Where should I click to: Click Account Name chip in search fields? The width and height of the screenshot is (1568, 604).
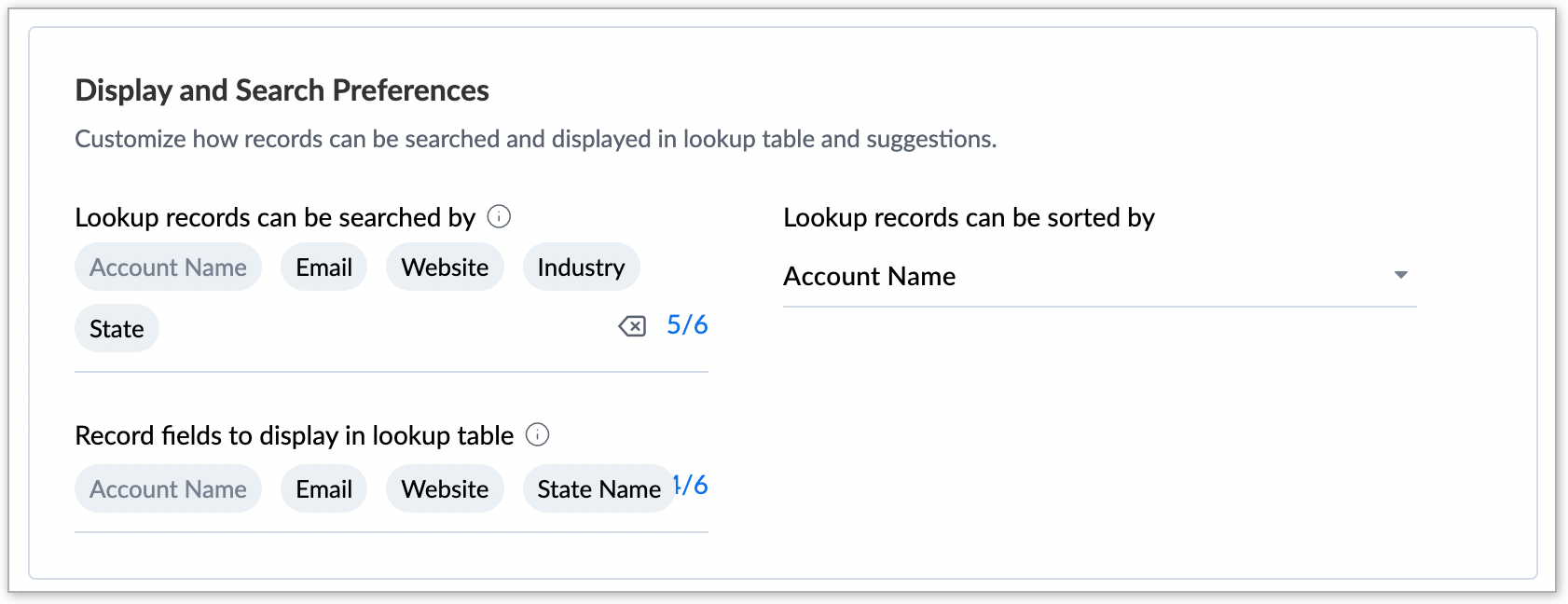(x=168, y=268)
